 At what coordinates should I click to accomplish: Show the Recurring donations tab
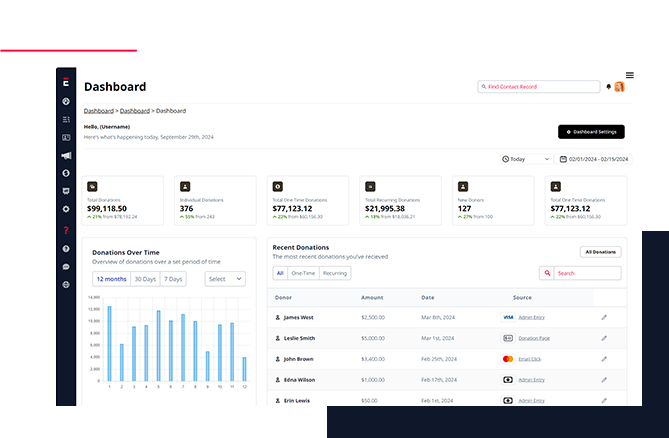[x=335, y=273]
